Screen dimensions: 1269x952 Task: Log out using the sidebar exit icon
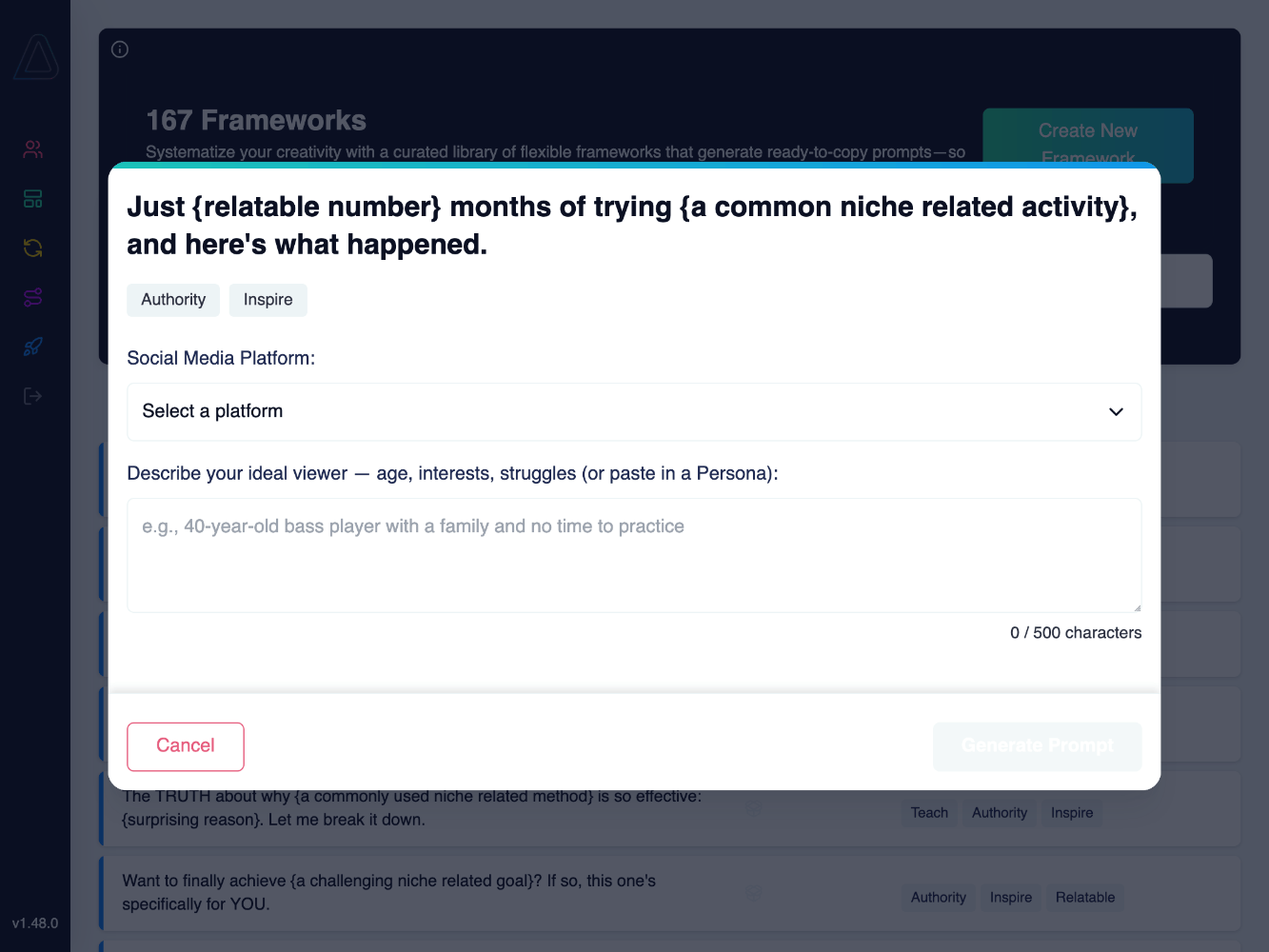click(32, 396)
